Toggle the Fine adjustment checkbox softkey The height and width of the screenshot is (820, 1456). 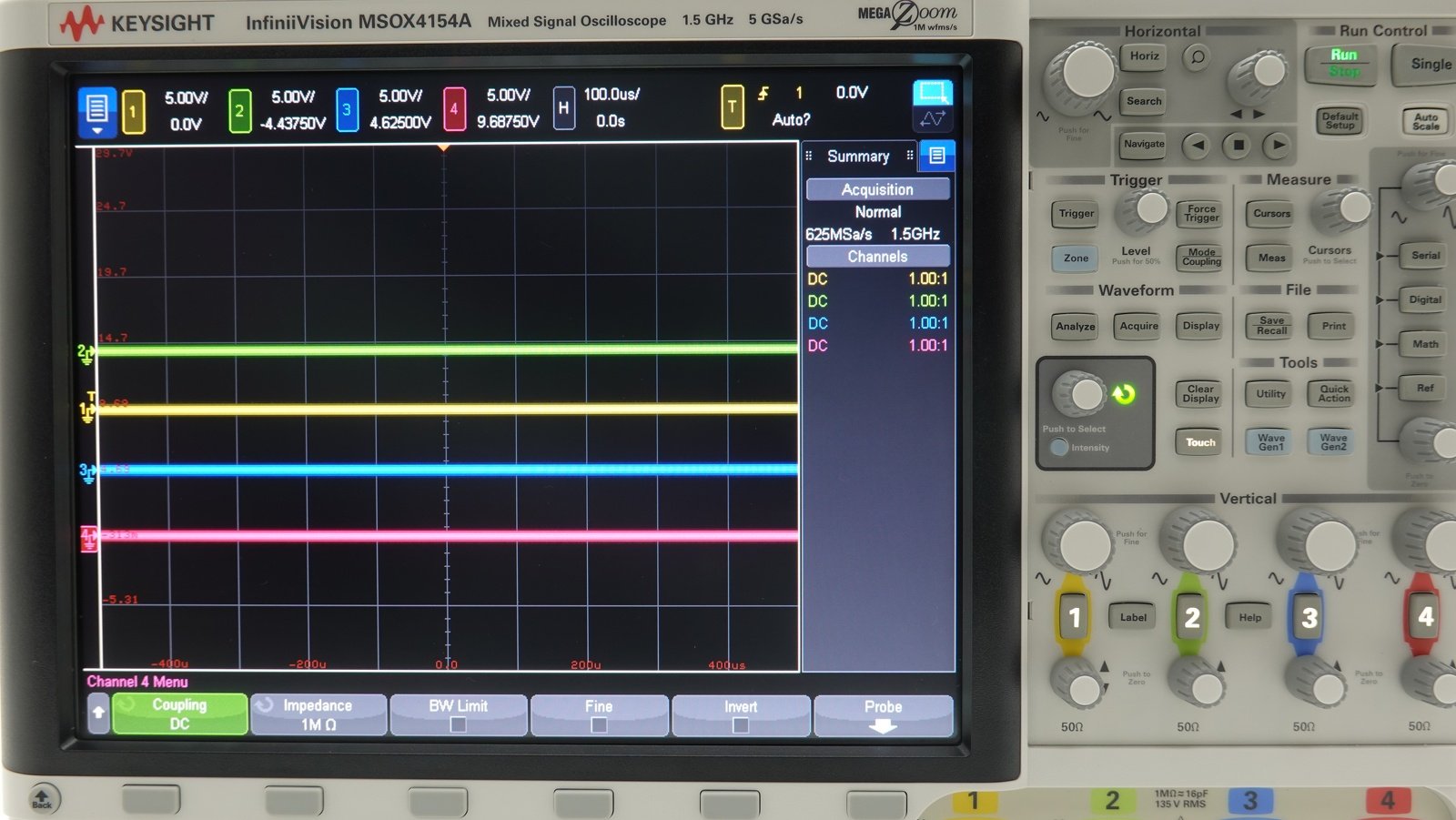[599, 714]
